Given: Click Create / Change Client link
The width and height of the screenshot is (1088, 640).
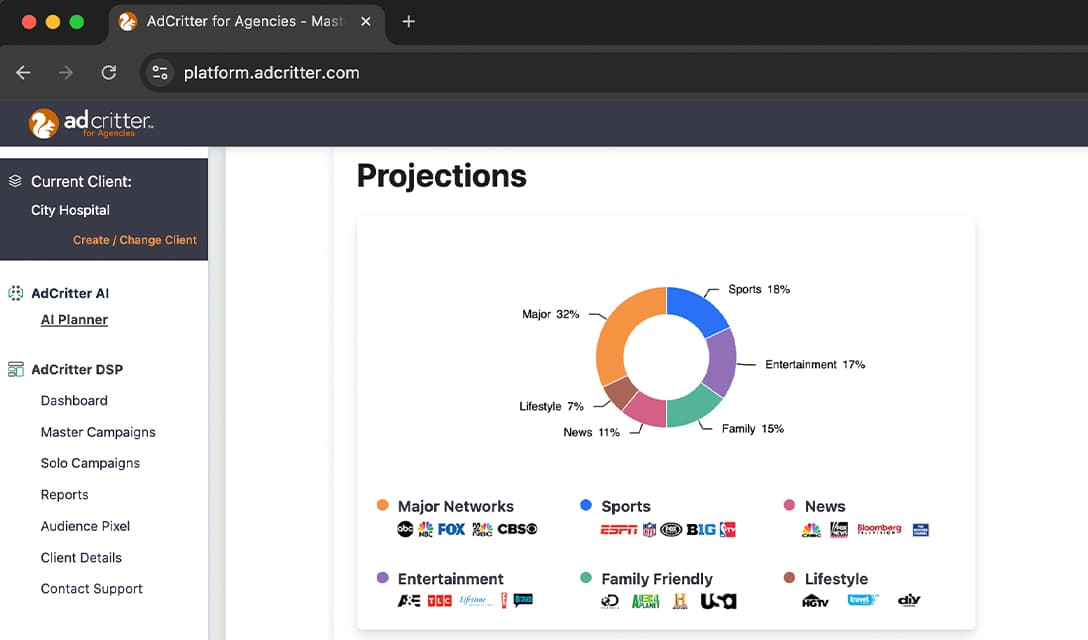Looking at the screenshot, I should click(x=135, y=240).
